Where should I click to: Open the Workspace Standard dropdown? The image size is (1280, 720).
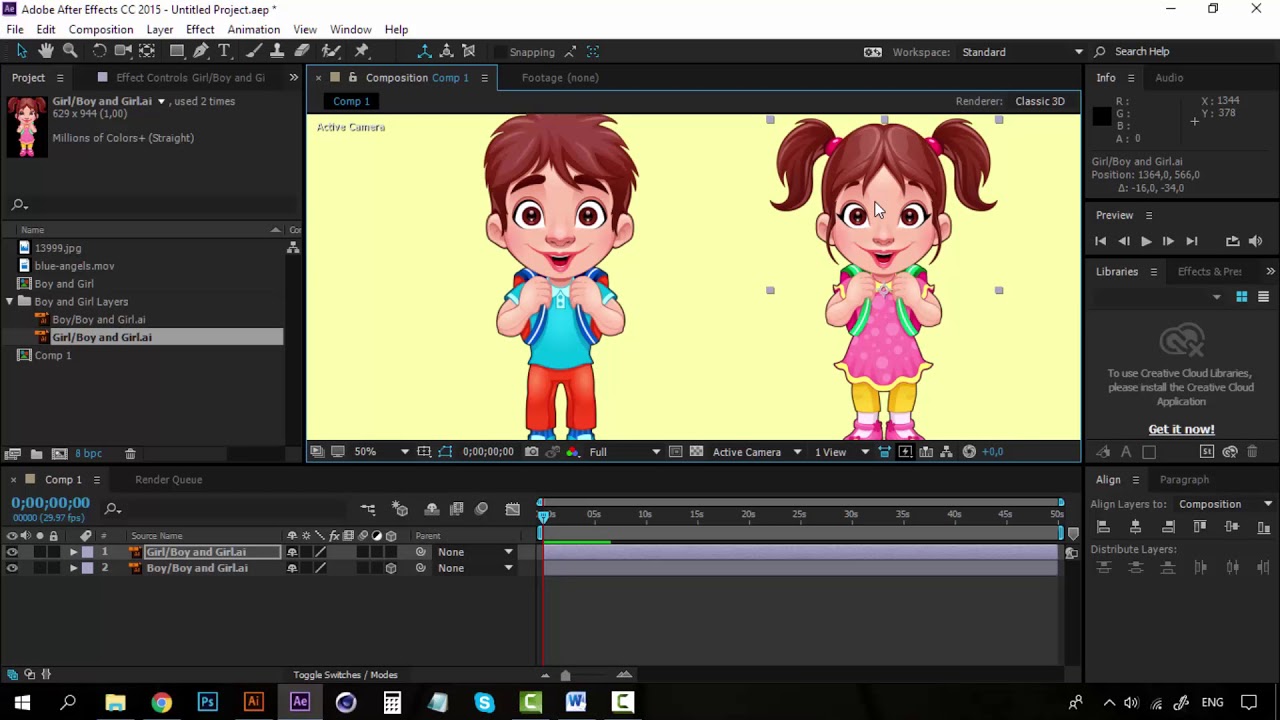(x=1022, y=52)
